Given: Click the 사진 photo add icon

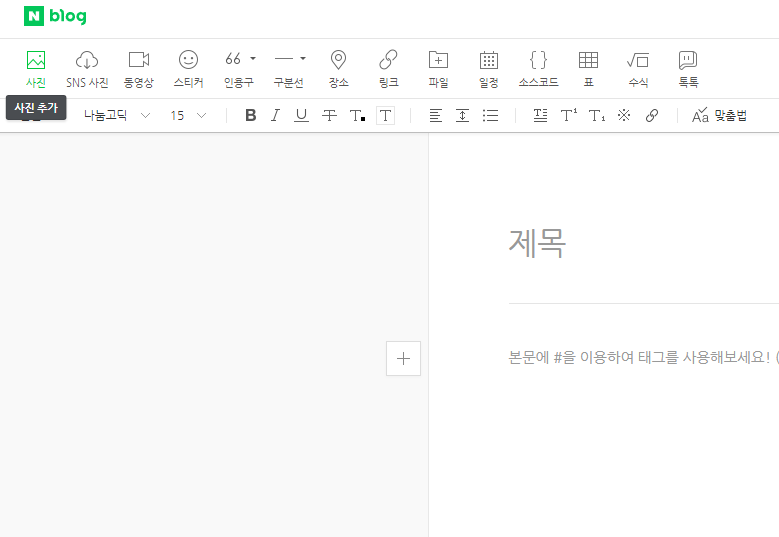Looking at the screenshot, I should point(36,69).
